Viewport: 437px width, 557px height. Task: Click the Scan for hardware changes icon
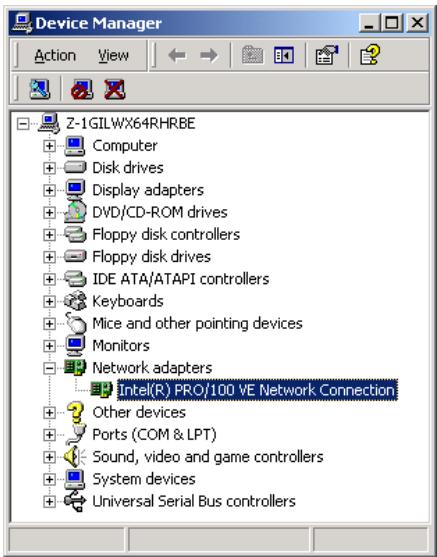[39, 89]
